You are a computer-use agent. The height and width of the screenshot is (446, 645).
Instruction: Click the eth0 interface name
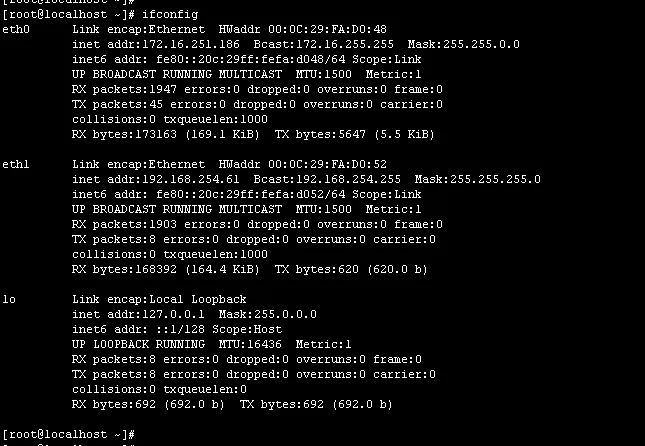[16, 30]
